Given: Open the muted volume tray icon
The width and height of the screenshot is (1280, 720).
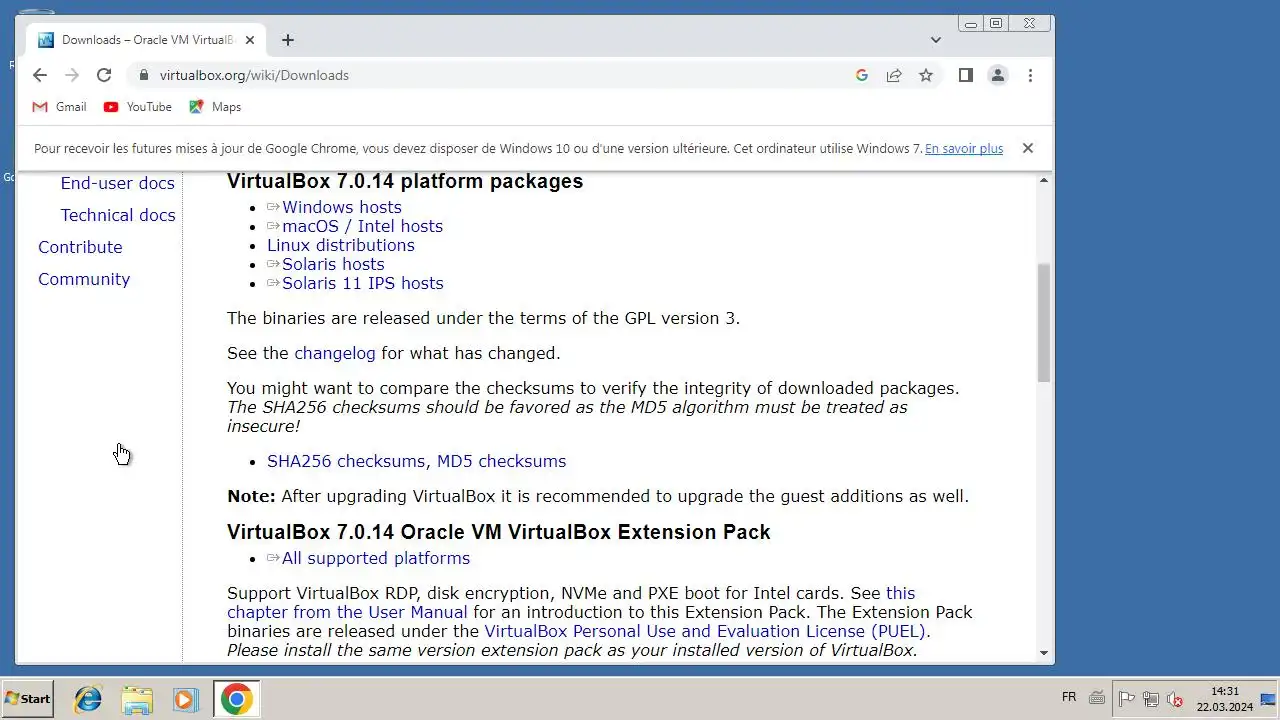Looking at the screenshot, I should [x=1175, y=699].
